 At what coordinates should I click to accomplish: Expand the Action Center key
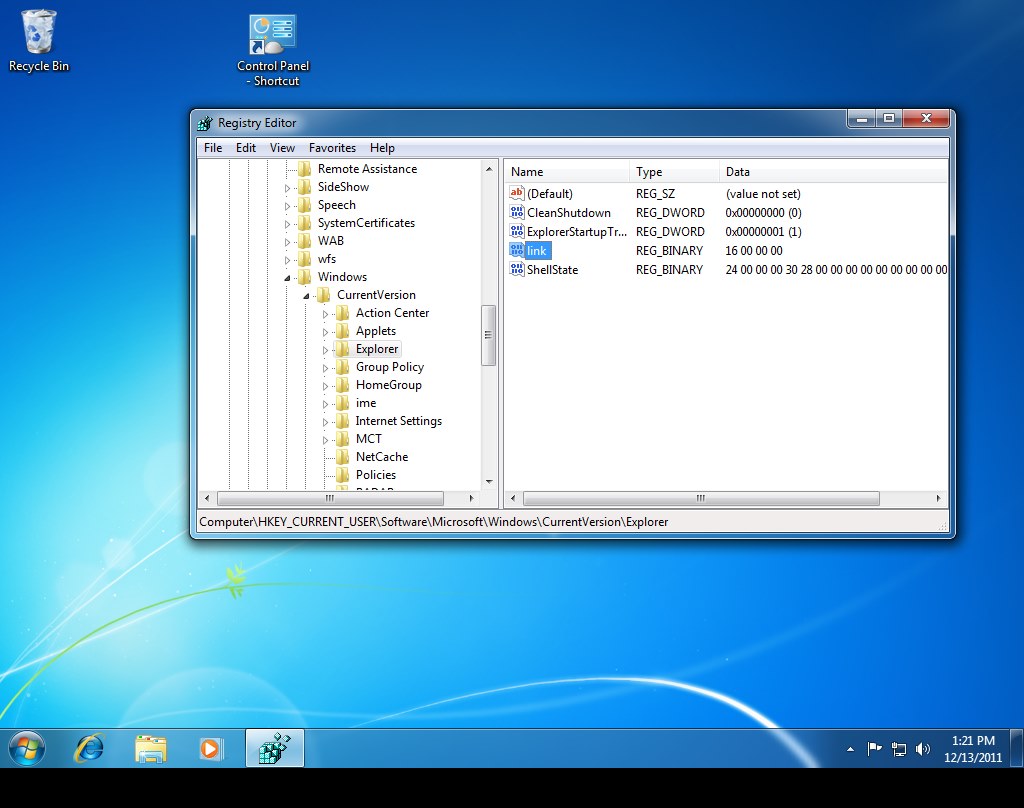coord(325,314)
